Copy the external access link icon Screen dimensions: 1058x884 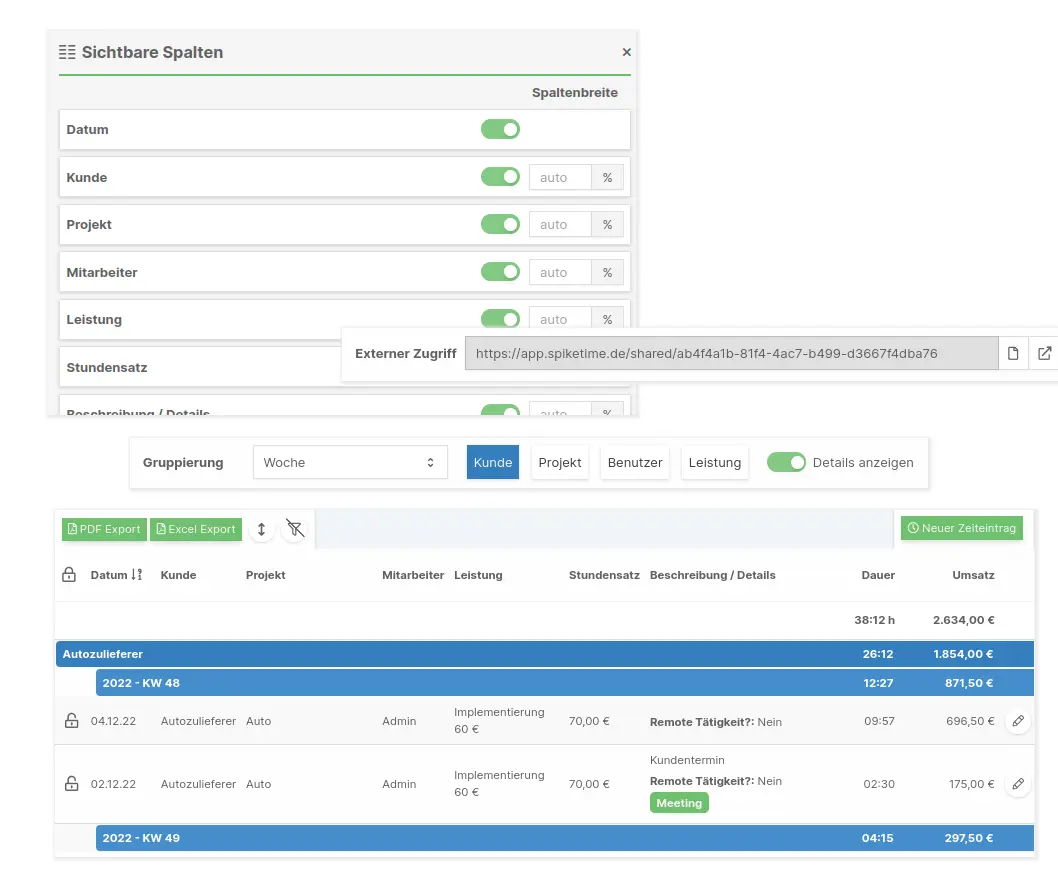[x=1013, y=353]
